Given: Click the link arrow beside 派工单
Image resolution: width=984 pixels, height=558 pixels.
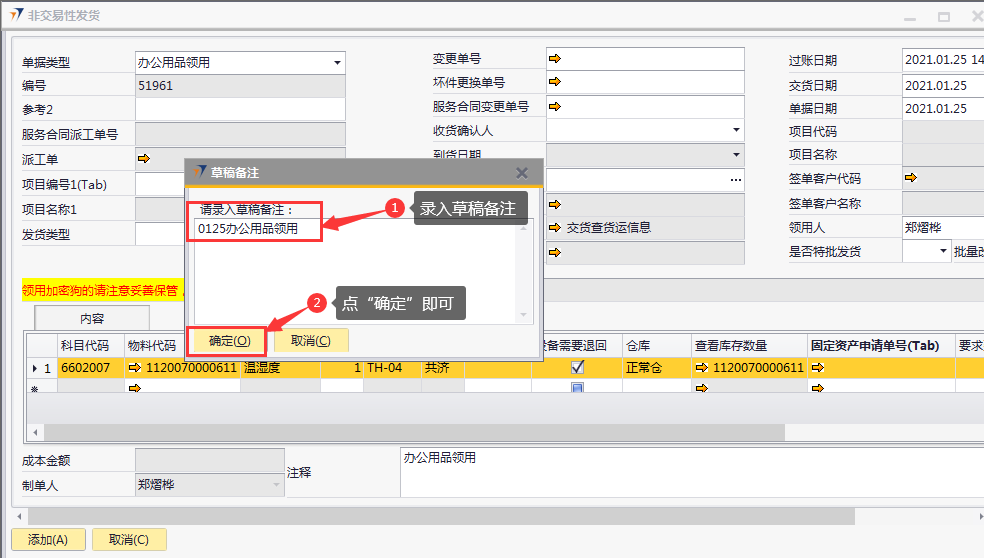Looking at the screenshot, I should click(143, 158).
